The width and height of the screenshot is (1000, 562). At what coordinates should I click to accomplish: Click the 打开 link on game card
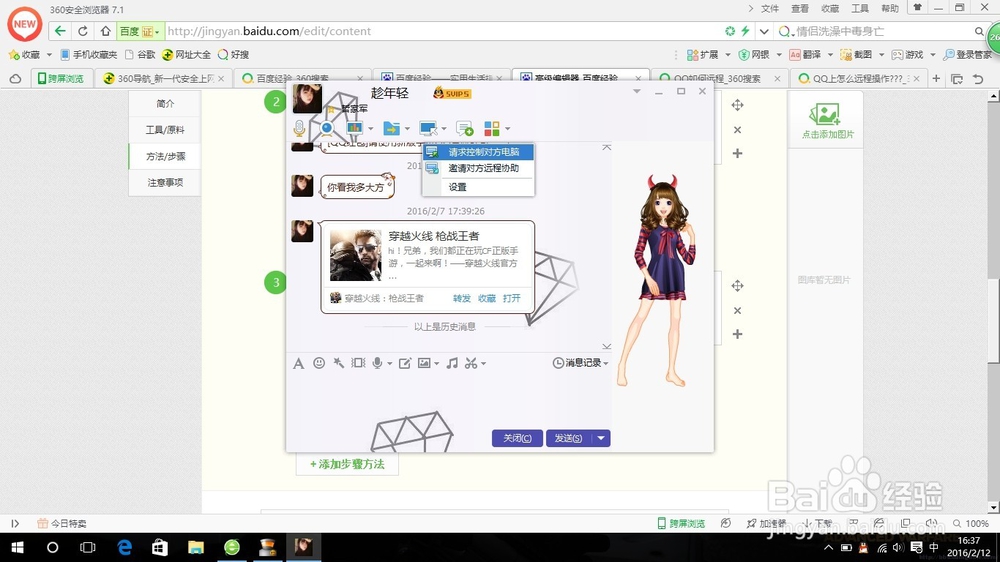[511, 298]
